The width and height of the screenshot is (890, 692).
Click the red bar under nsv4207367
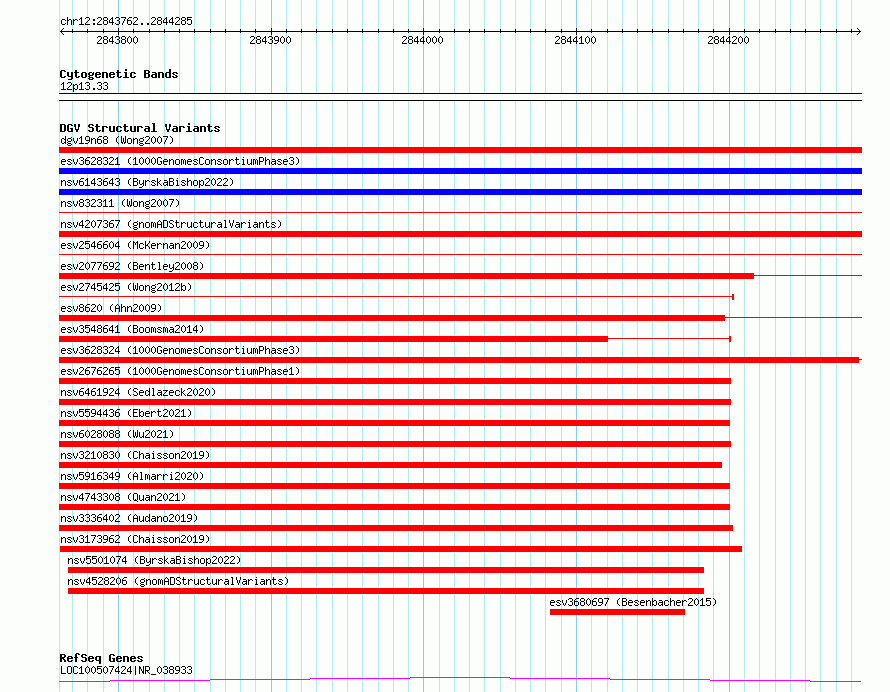[460, 234]
